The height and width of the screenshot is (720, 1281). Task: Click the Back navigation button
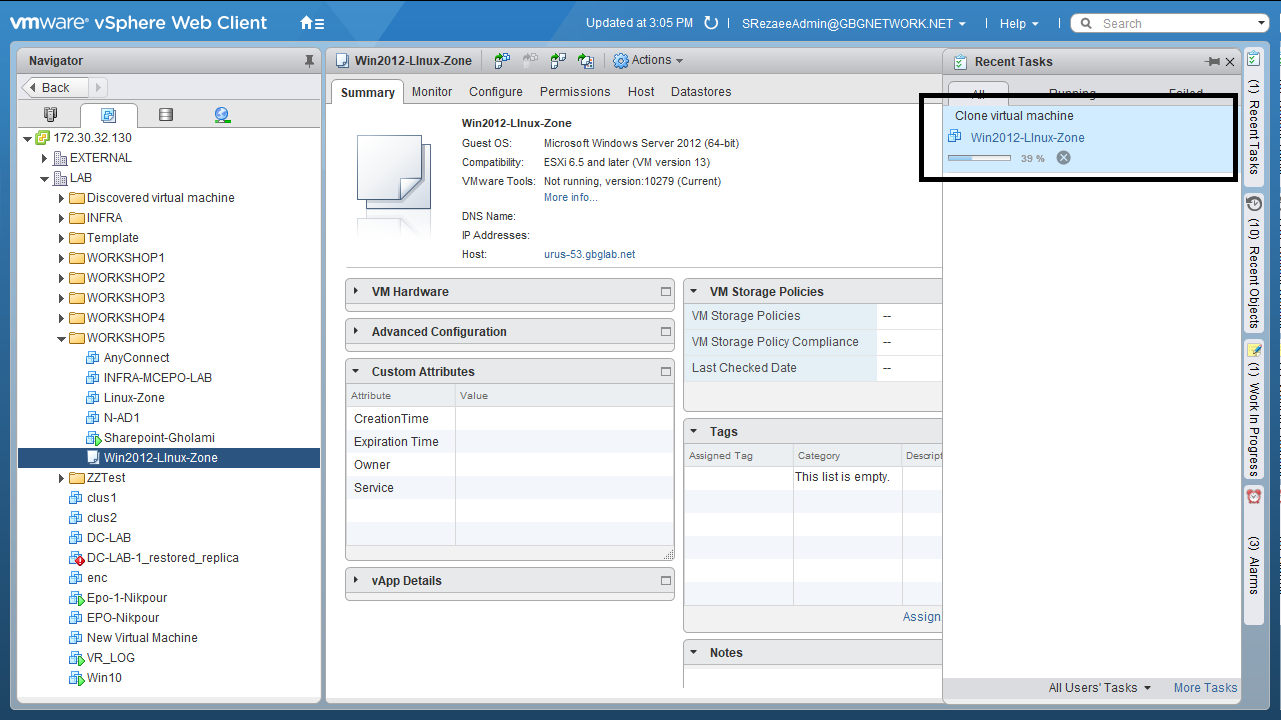pos(56,88)
